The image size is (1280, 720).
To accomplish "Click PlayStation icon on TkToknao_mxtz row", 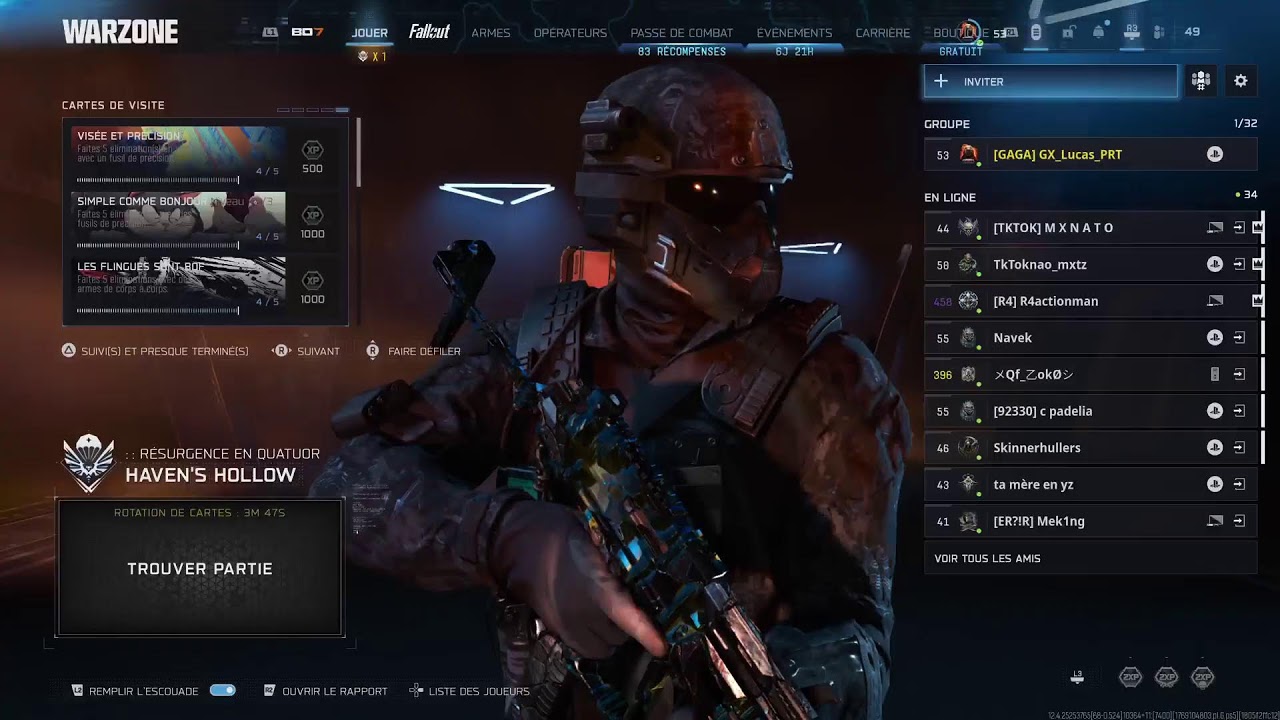I will (x=1214, y=264).
